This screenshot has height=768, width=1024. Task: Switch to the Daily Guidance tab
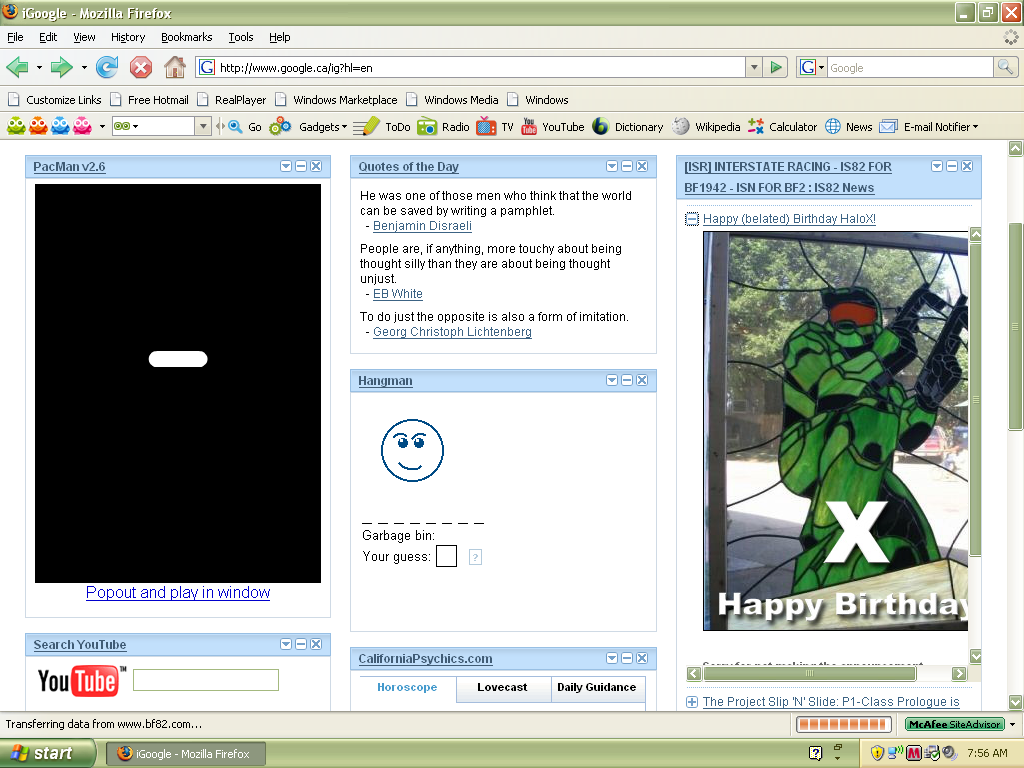[x=597, y=688]
